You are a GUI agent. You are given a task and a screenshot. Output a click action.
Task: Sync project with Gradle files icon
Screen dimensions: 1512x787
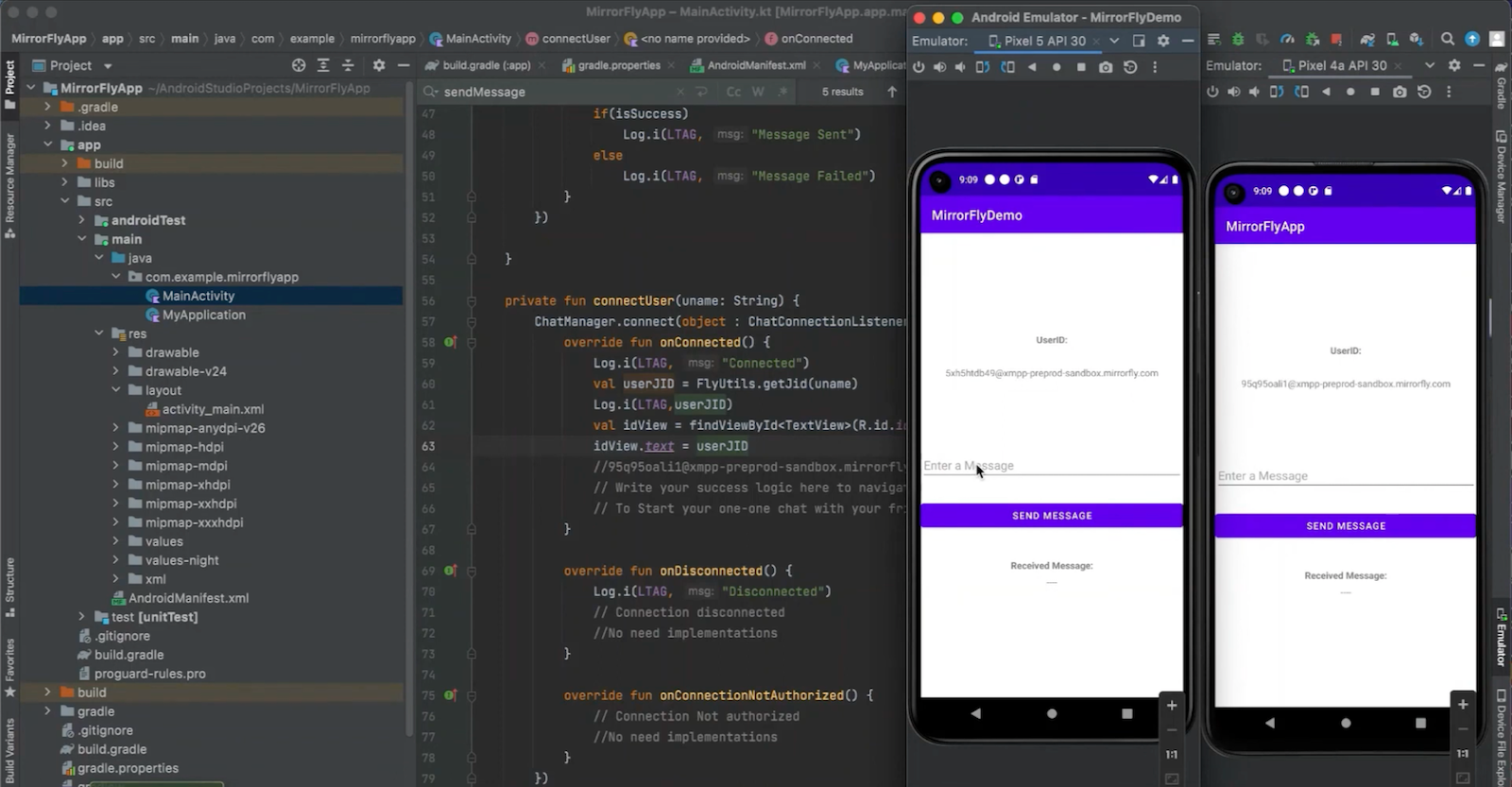click(x=1367, y=39)
